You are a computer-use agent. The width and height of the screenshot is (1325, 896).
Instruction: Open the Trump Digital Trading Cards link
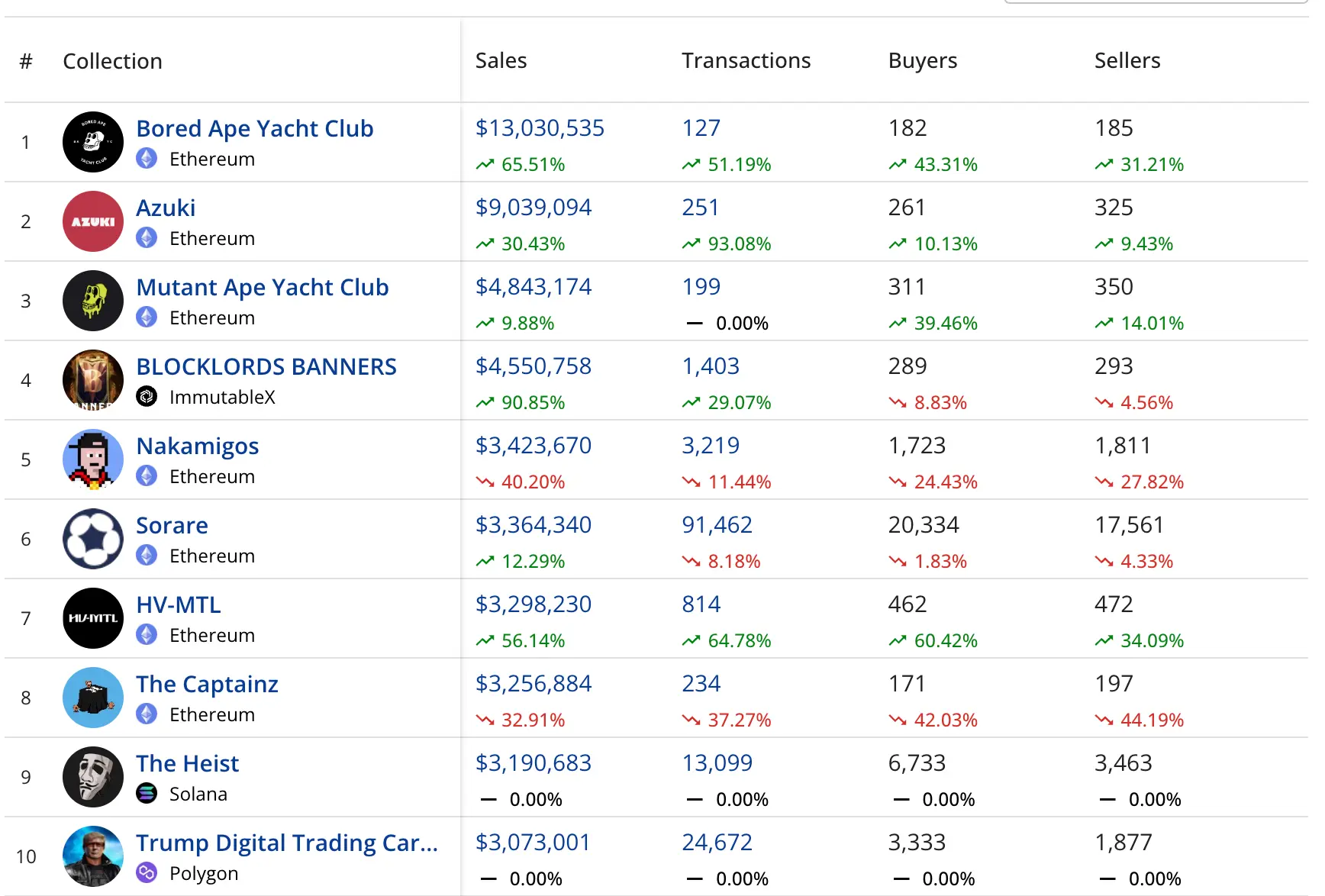pyautogui.click(x=287, y=843)
